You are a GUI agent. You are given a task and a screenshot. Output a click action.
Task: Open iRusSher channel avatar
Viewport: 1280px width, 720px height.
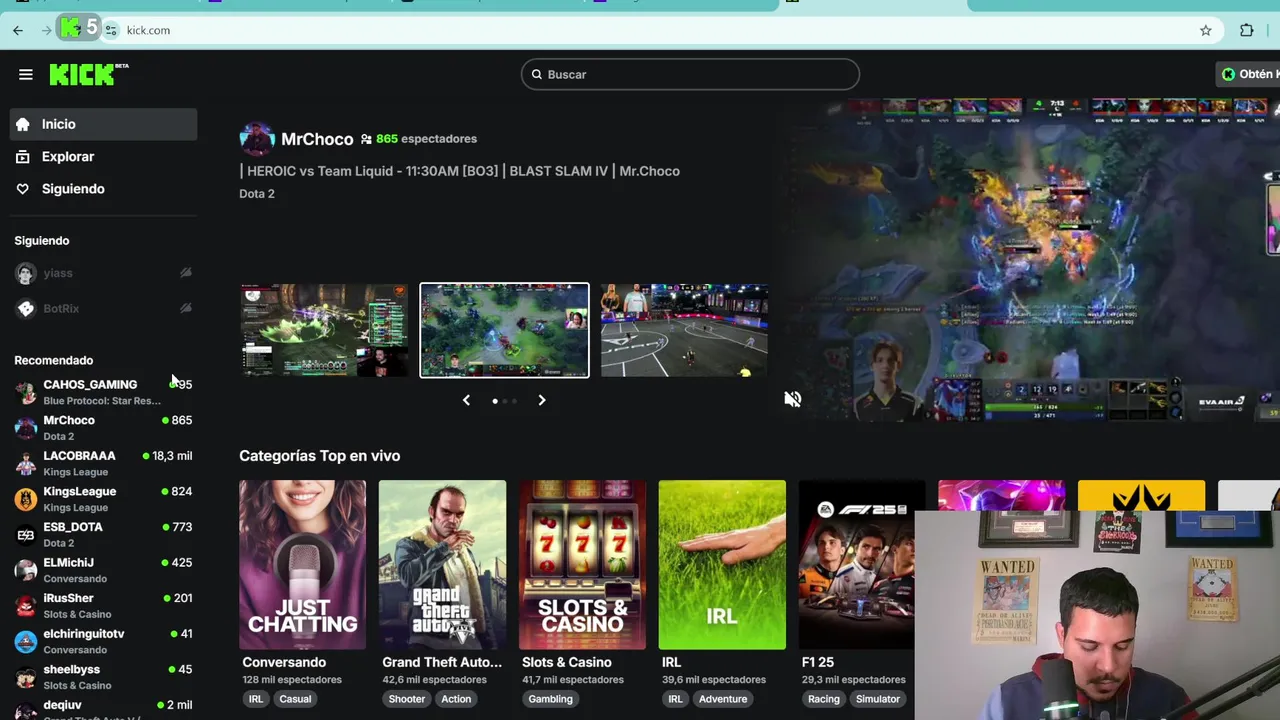coord(26,606)
